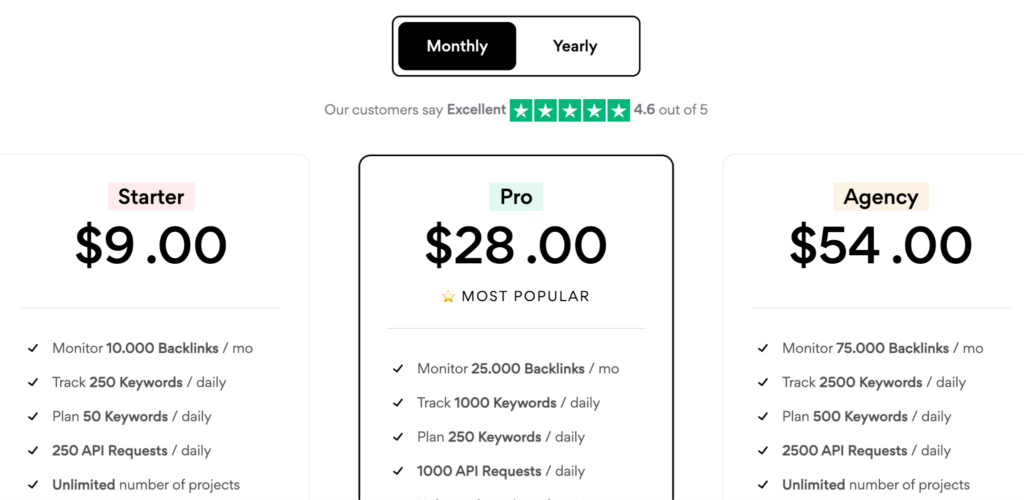The width and height of the screenshot is (1024, 500).
Task: Click the $28.00 Pro price
Action: tap(516, 246)
